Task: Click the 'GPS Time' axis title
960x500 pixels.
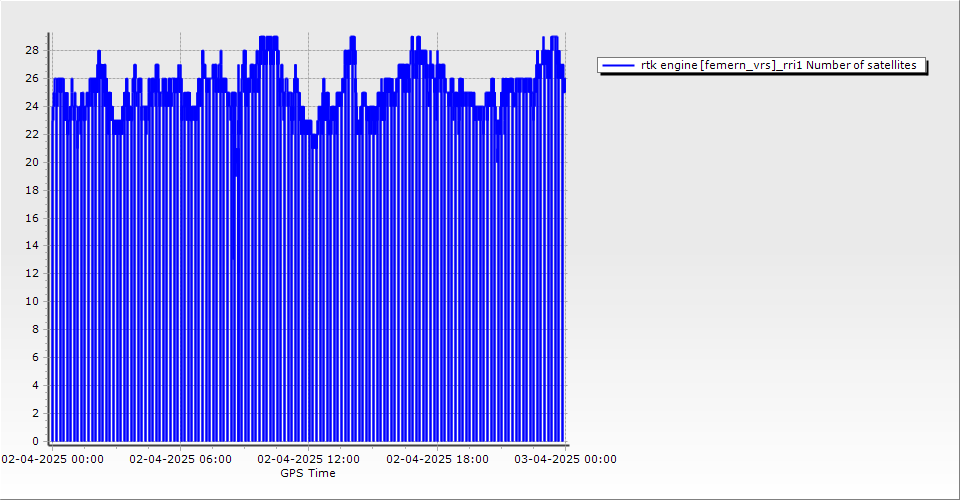Action: [x=308, y=473]
